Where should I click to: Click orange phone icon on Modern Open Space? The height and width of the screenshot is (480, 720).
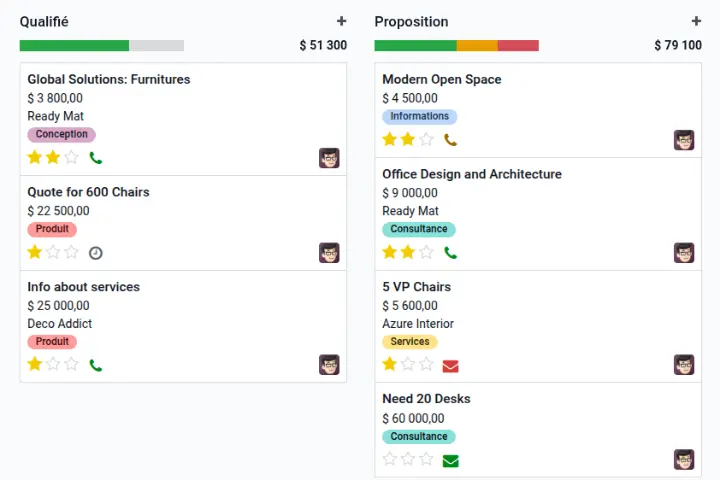click(451, 141)
